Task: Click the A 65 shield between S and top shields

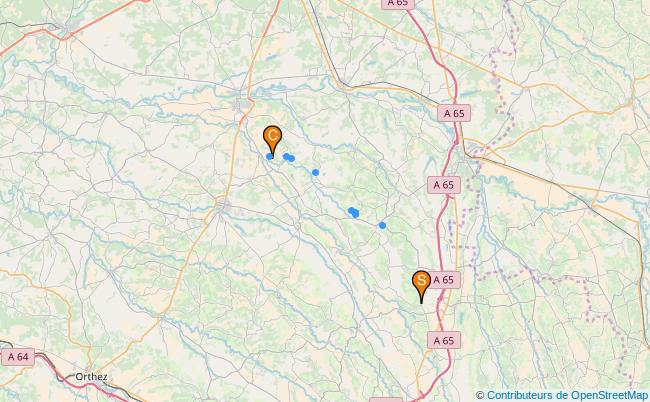Action: [x=444, y=185]
